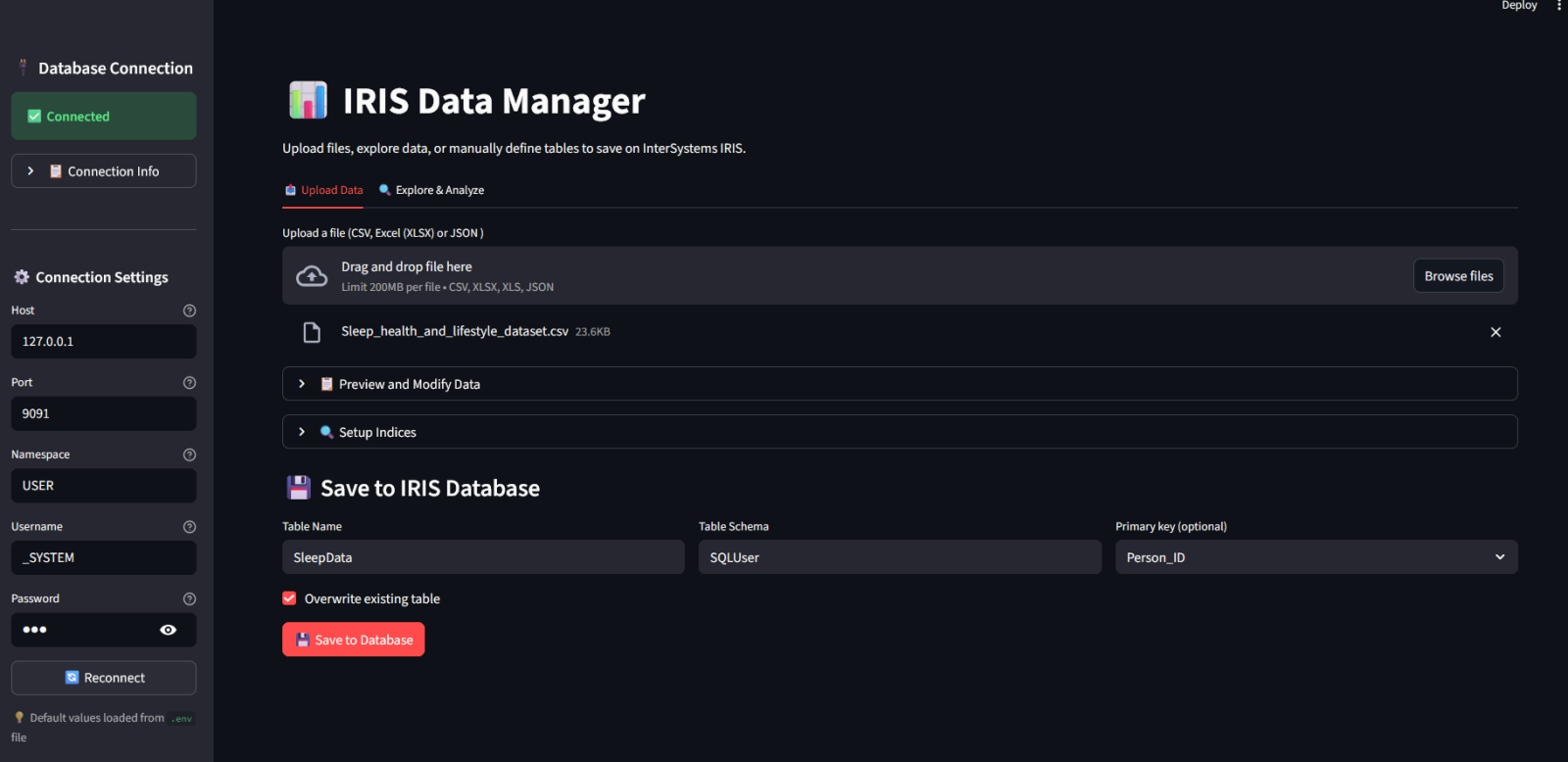The height and width of the screenshot is (762, 1568).
Task: Expand the Setup Indices section
Action: [899, 432]
